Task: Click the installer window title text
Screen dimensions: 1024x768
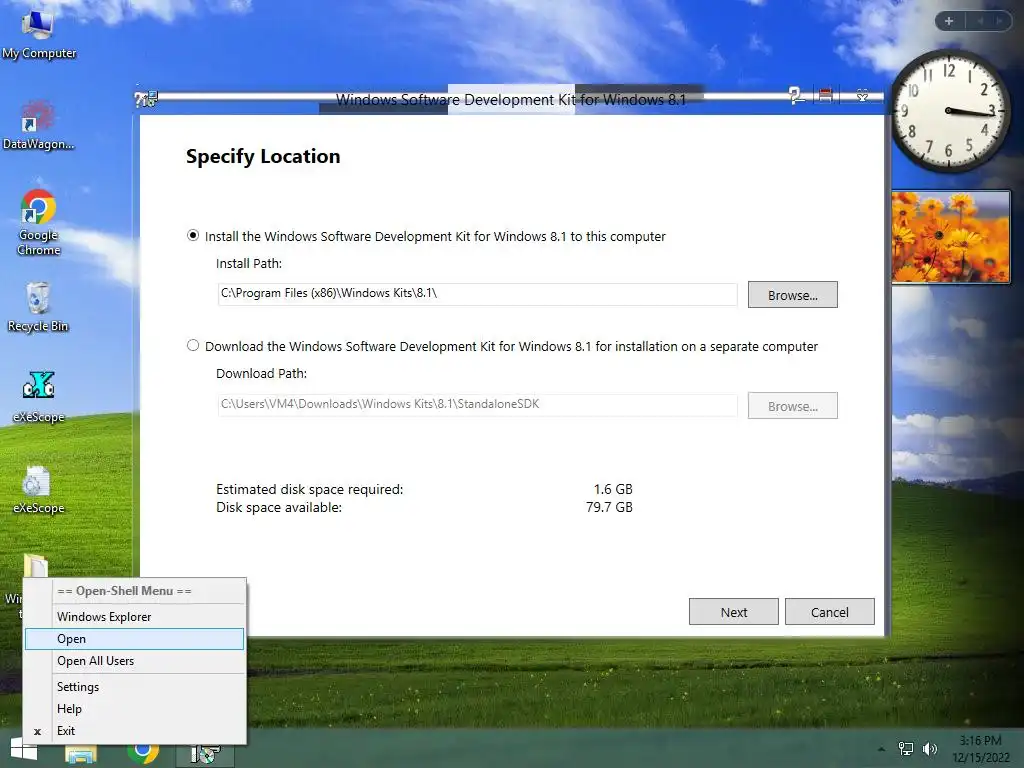Action: coord(511,99)
